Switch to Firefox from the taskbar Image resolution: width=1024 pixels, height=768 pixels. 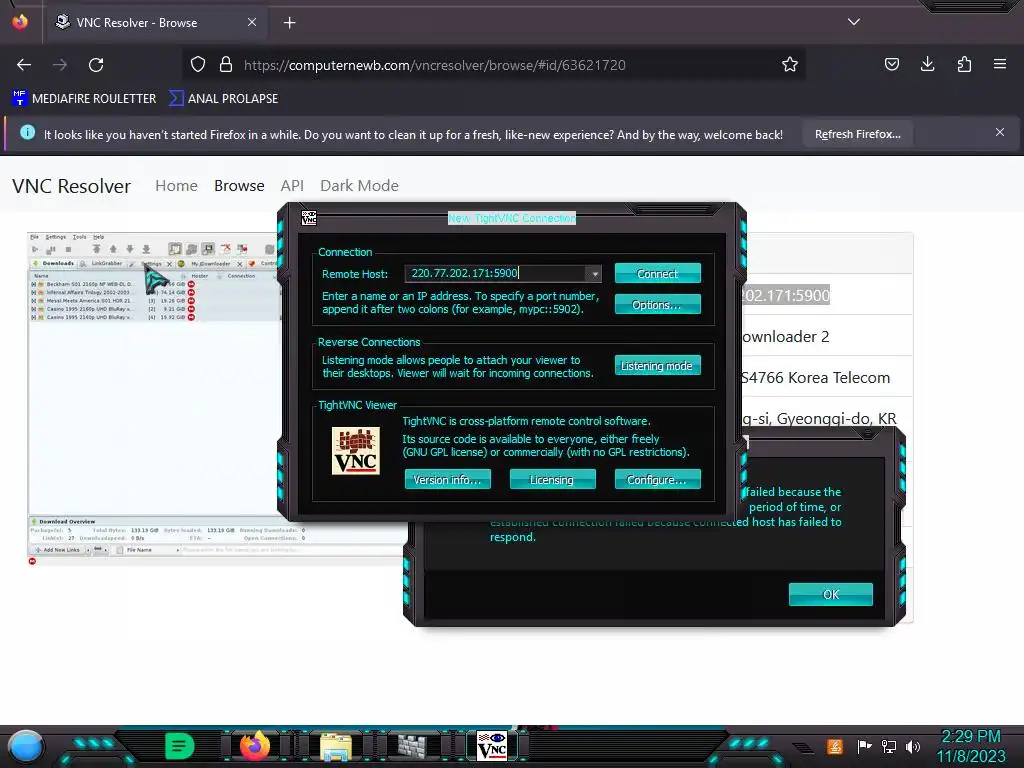coord(255,746)
